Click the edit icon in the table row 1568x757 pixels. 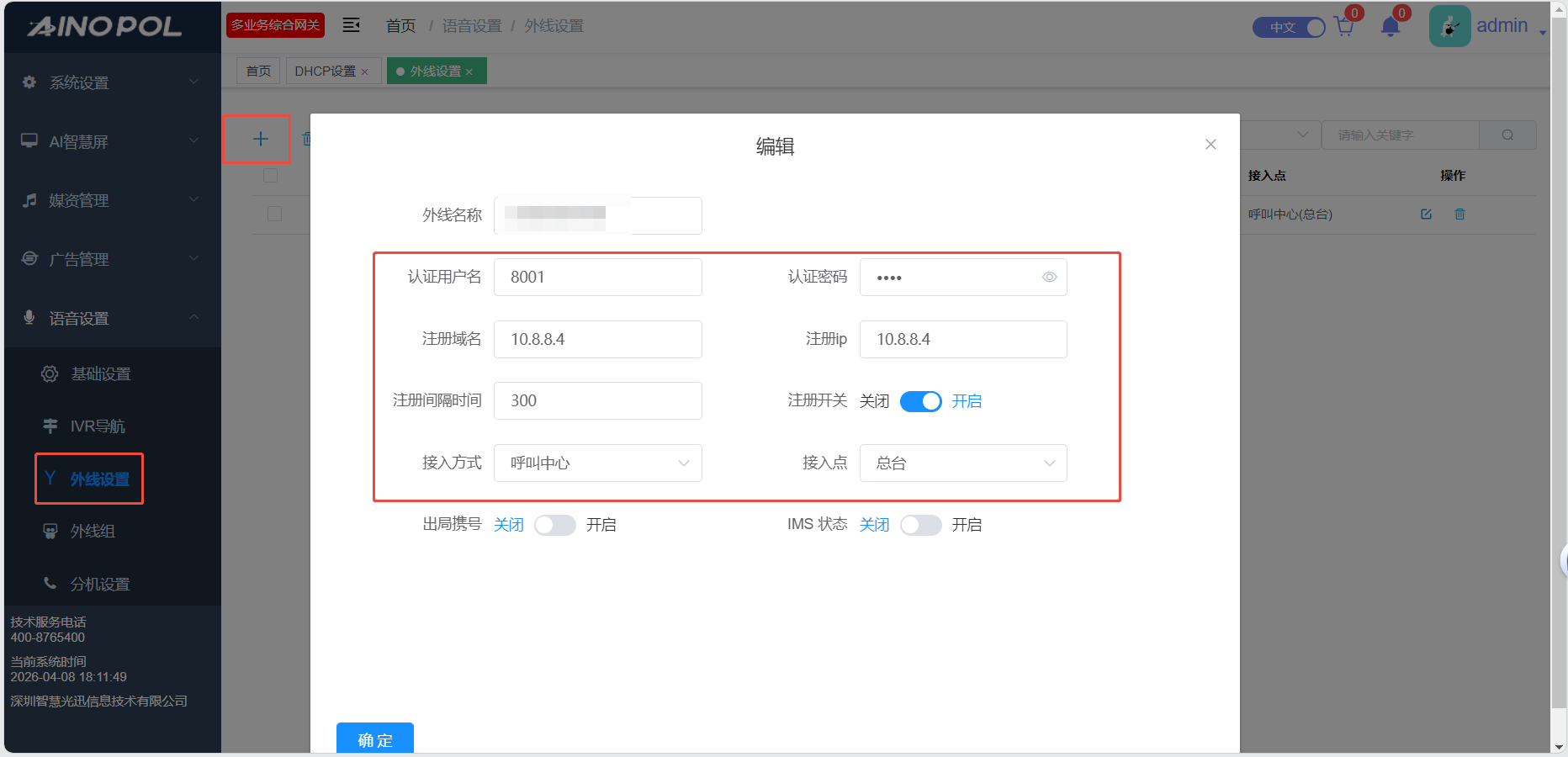1426,214
